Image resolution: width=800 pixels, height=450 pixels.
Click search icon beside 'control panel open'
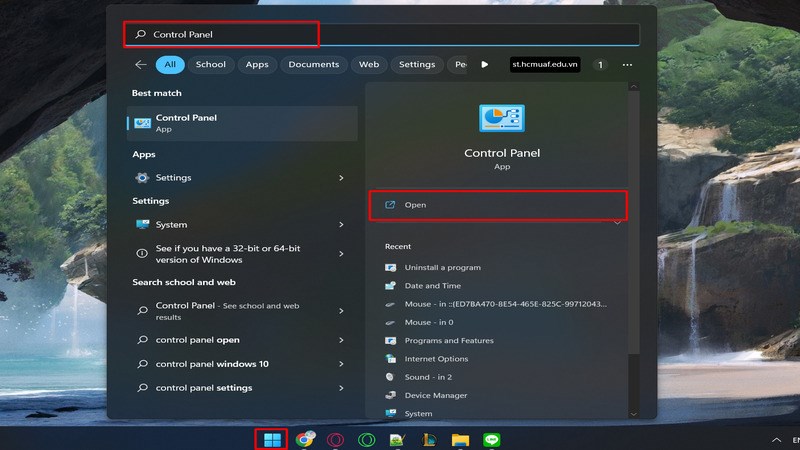[142, 339]
